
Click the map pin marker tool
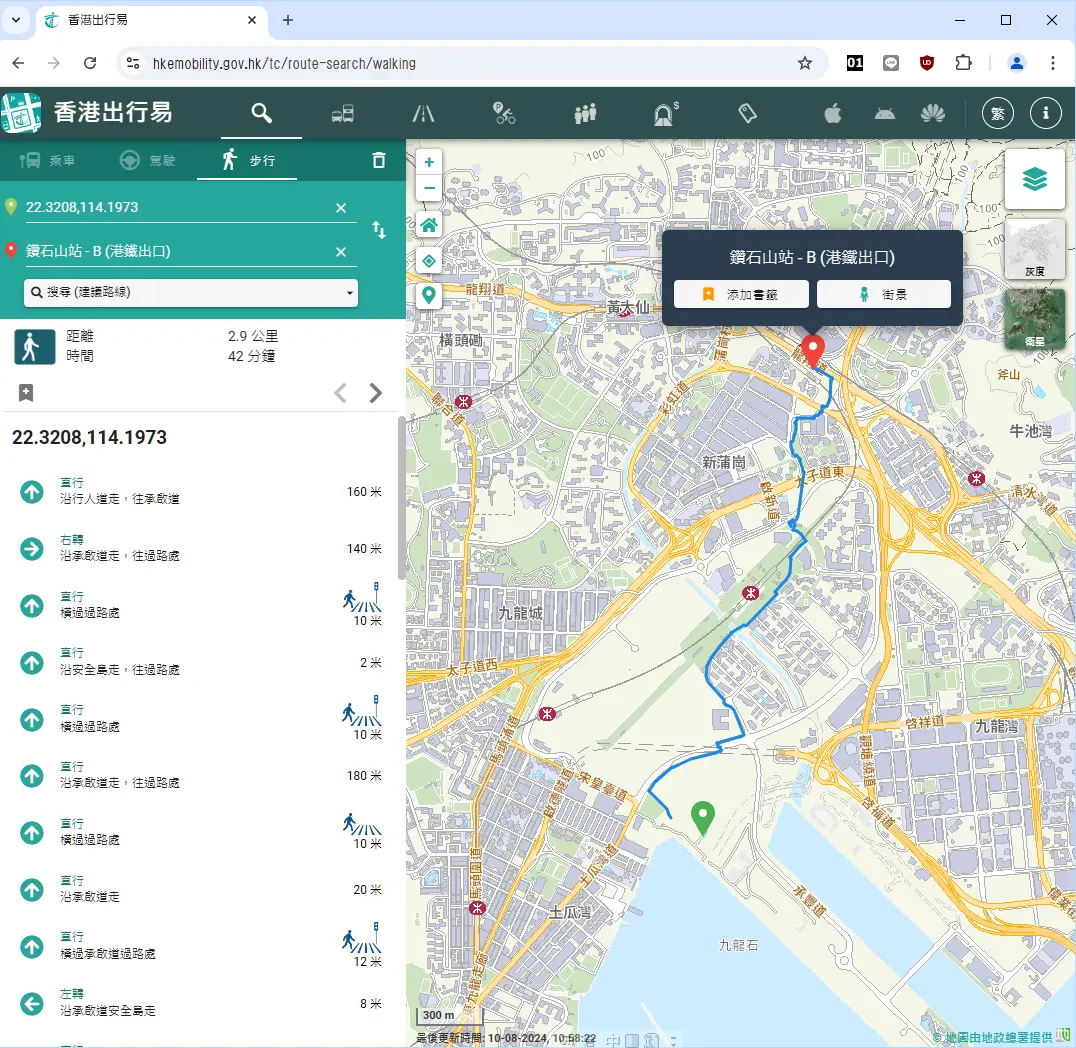[x=429, y=295]
